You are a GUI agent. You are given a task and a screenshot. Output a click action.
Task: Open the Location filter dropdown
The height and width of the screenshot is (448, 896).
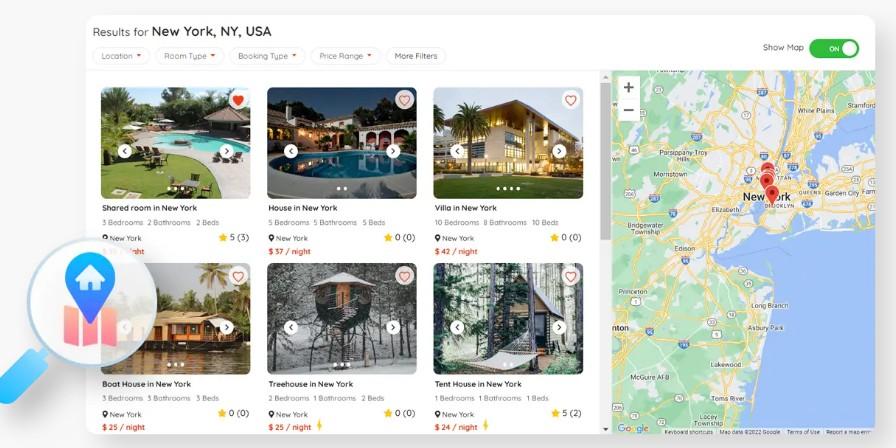point(121,56)
